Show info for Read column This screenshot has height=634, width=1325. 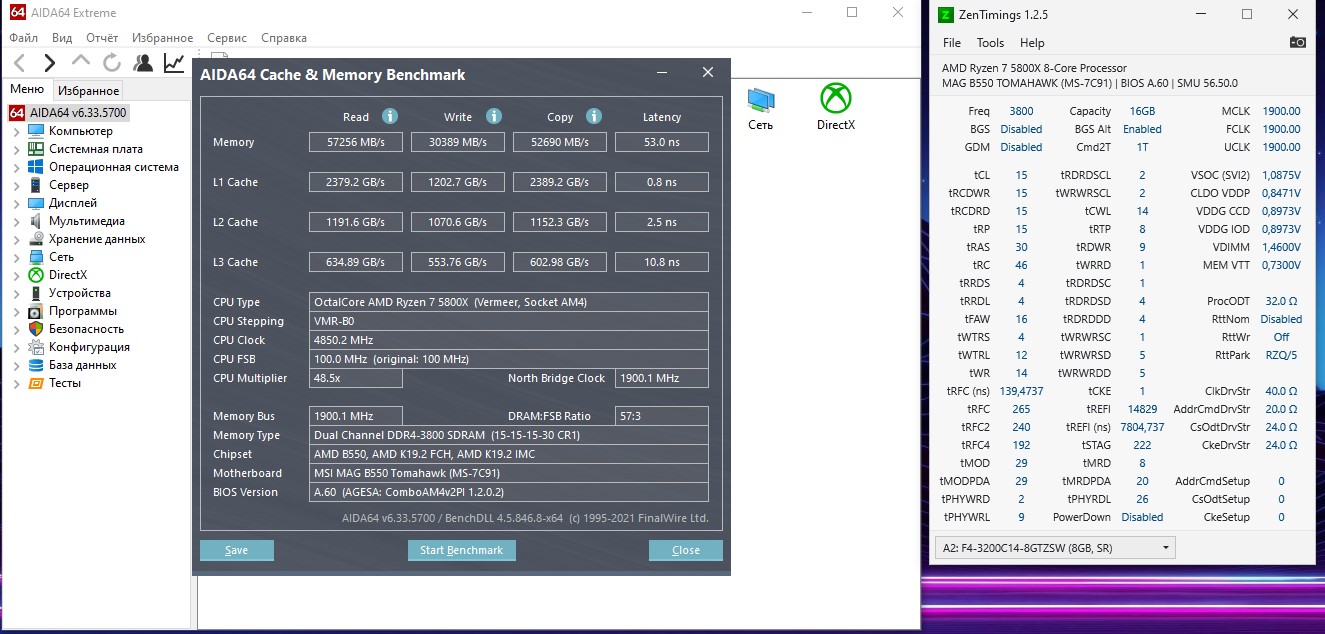[x=390, y=116]
